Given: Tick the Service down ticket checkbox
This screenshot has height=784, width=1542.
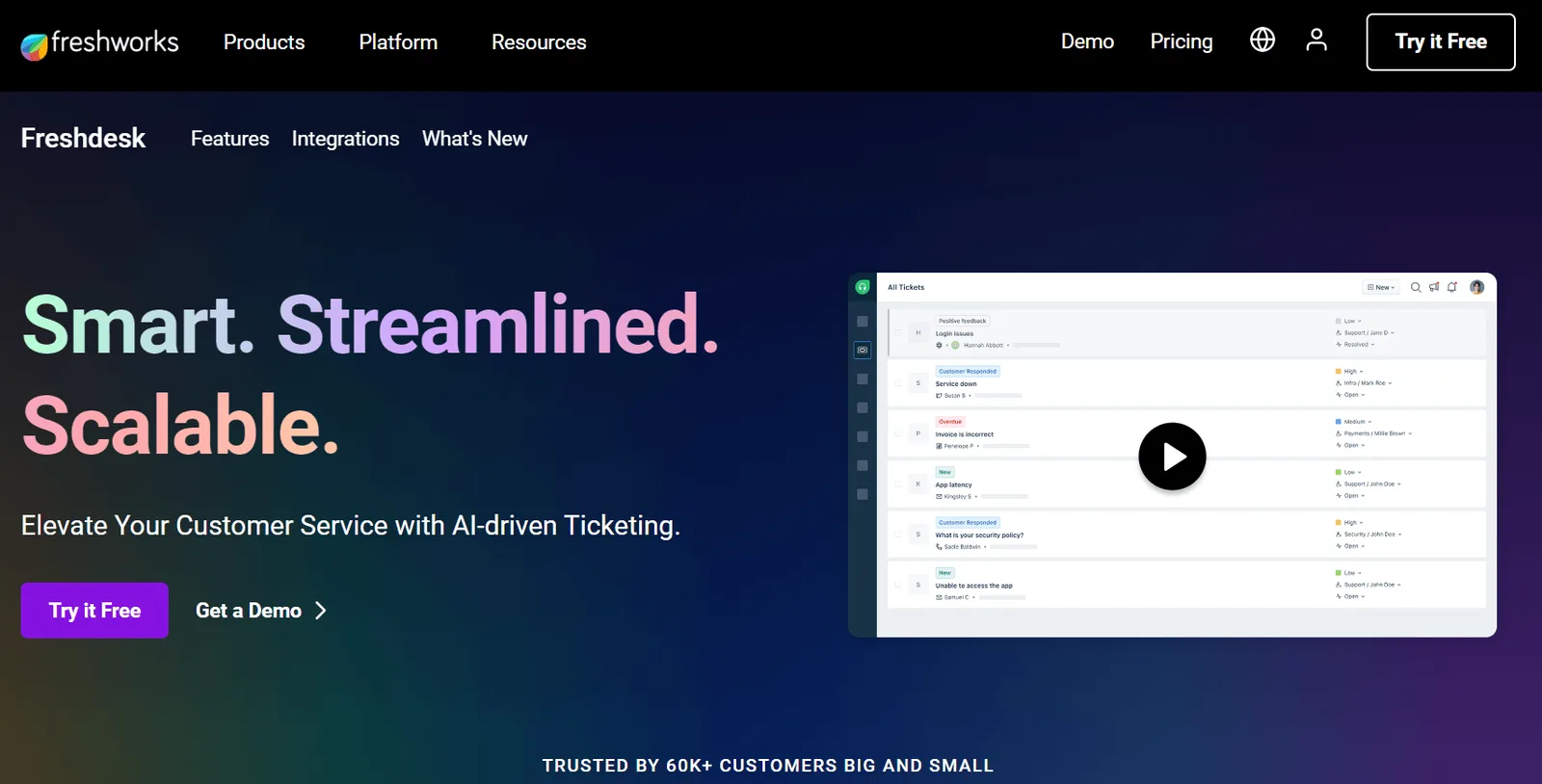Looking at the screenshot, I should (x=898, y=383).
